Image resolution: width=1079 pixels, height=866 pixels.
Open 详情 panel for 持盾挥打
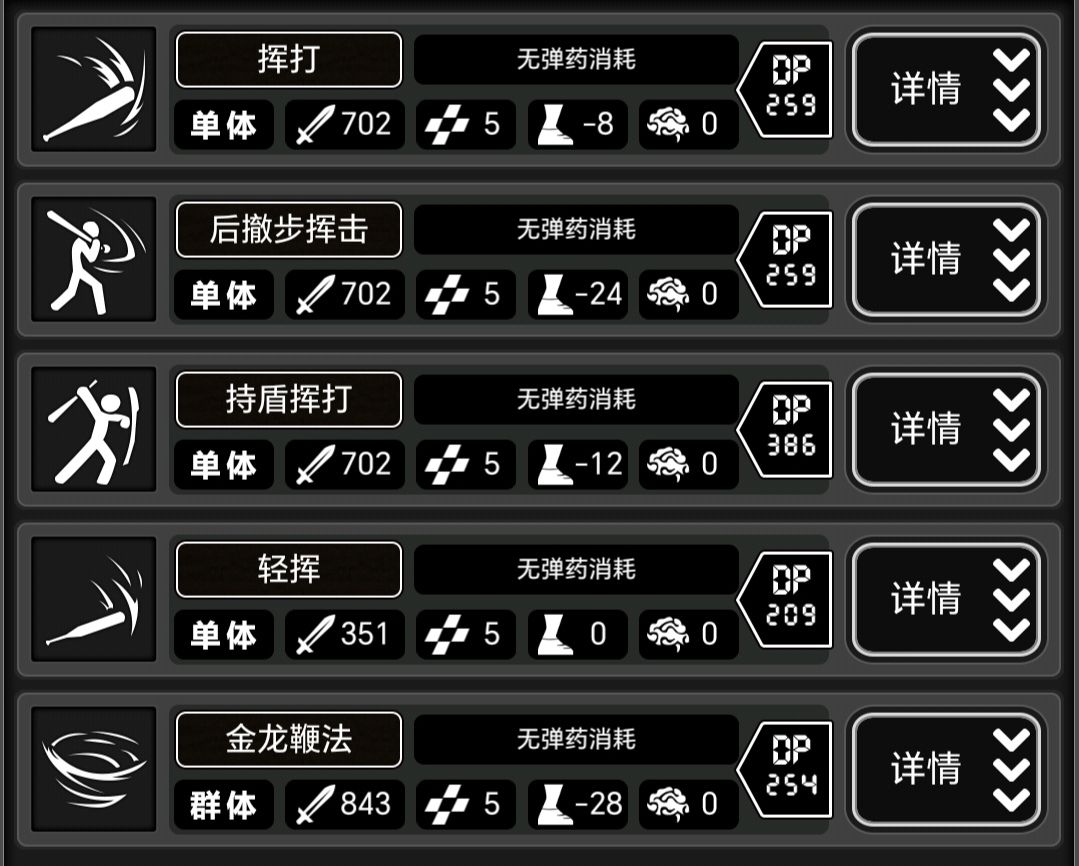coord(947,430)
